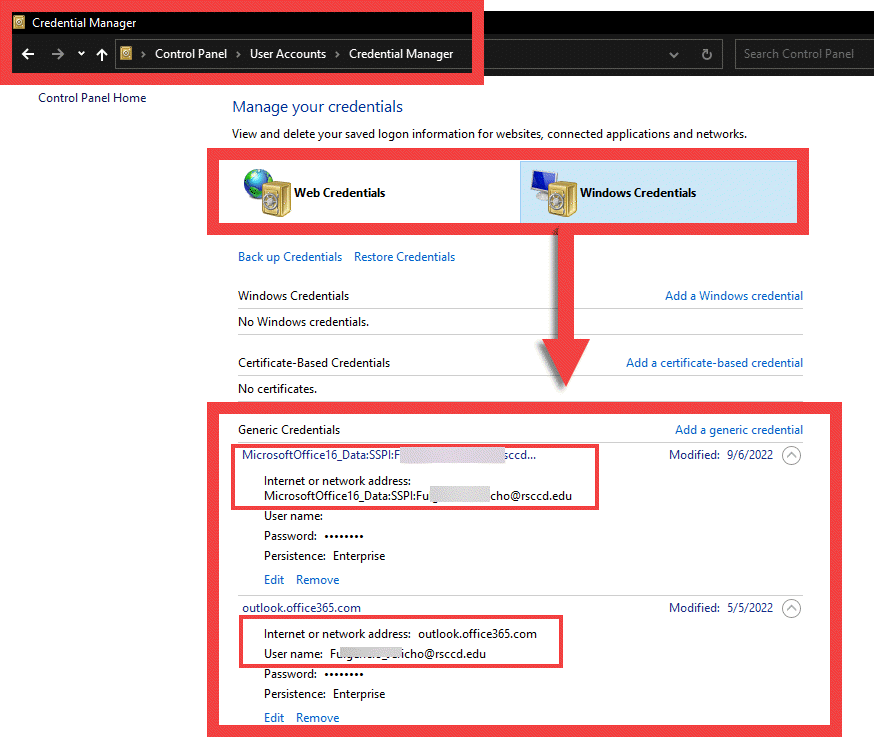This screenshot has width=874, height=737.
Task: Switch to Web Credentials tab
Action: click(370, 192)
